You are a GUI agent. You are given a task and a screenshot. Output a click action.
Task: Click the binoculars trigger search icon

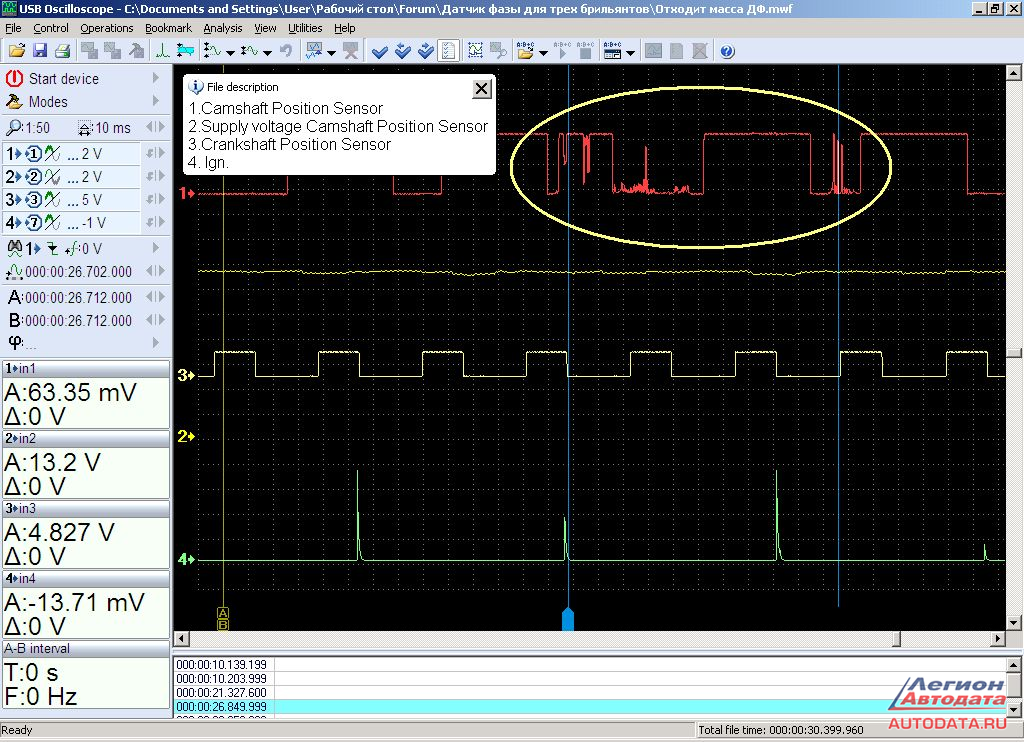pos(14,248)
